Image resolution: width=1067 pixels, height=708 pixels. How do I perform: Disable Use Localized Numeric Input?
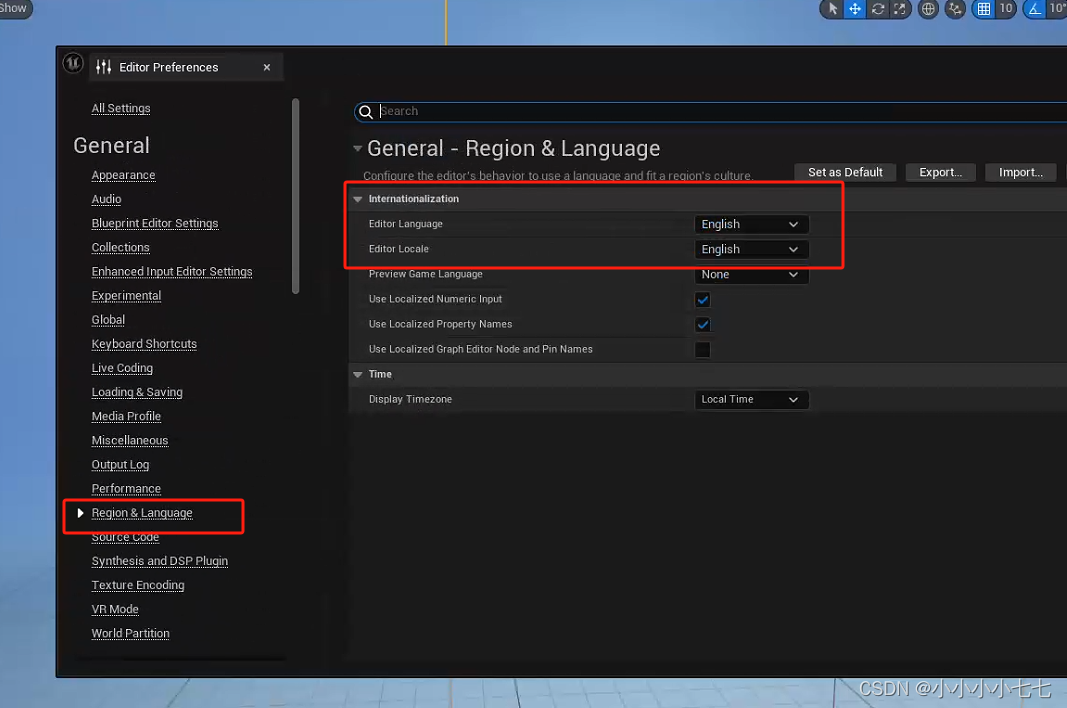703,299
